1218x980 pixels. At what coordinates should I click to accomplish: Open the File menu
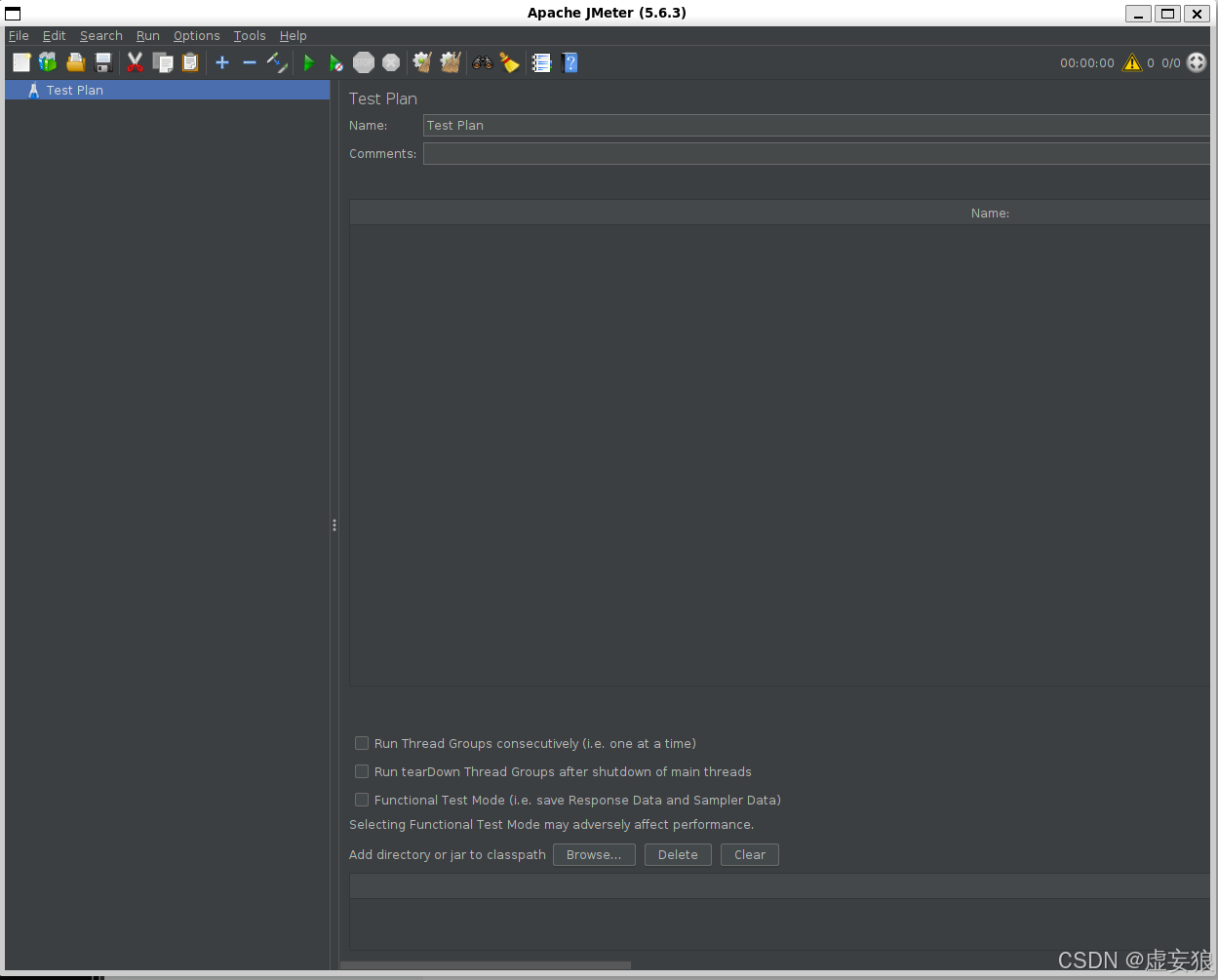tap(19, 35)
